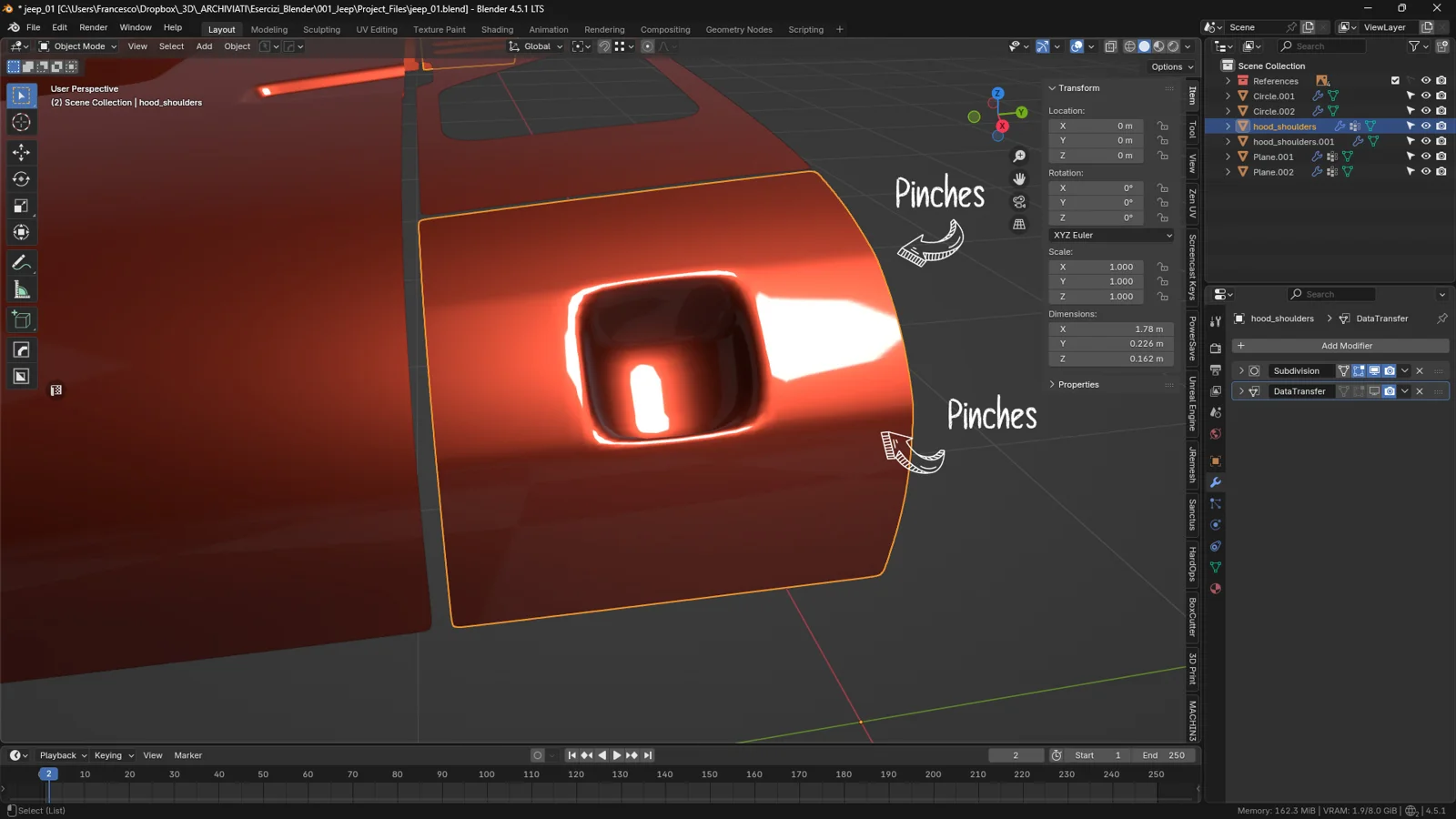Toggle Subdivision modifier realtime viewport display
The width and height of the screenshot is (1456, 819).
(1374, 371)
